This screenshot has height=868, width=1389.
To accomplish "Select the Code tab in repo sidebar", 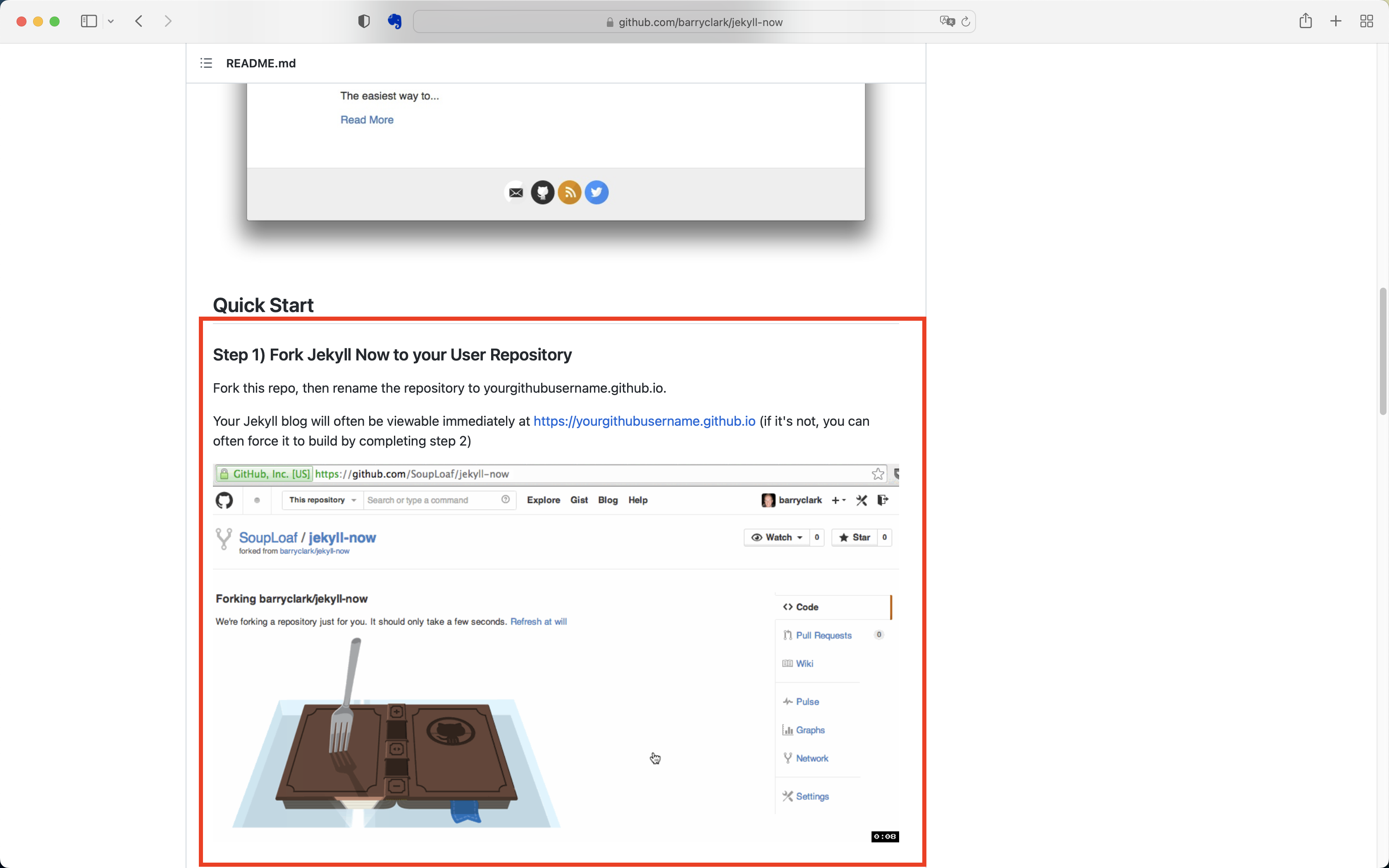I will pyautogui.click(x=833, y=607).
